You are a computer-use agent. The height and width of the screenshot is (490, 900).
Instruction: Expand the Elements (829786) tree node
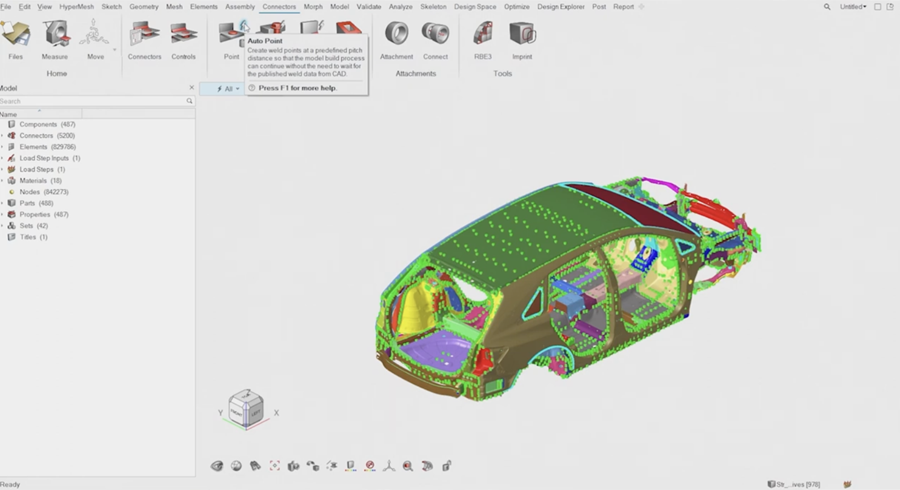pyautogui.click(x=2, y=147)
